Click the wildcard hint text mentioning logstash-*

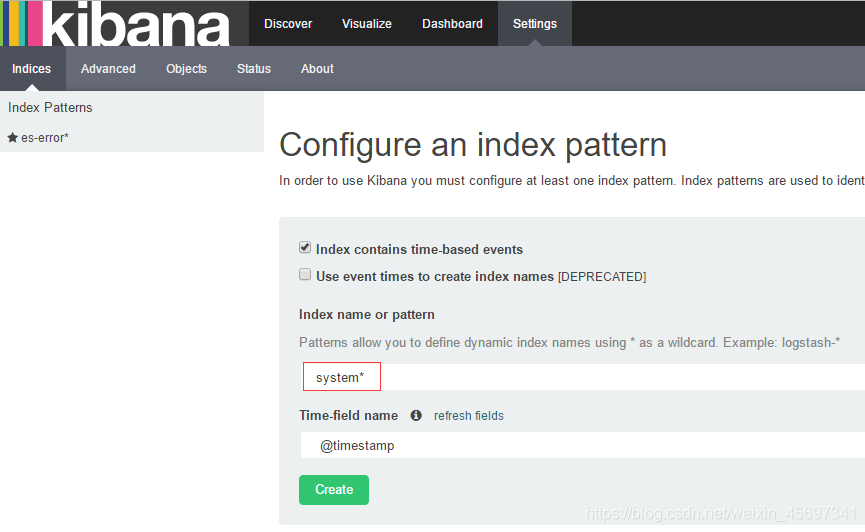(569, 343)
